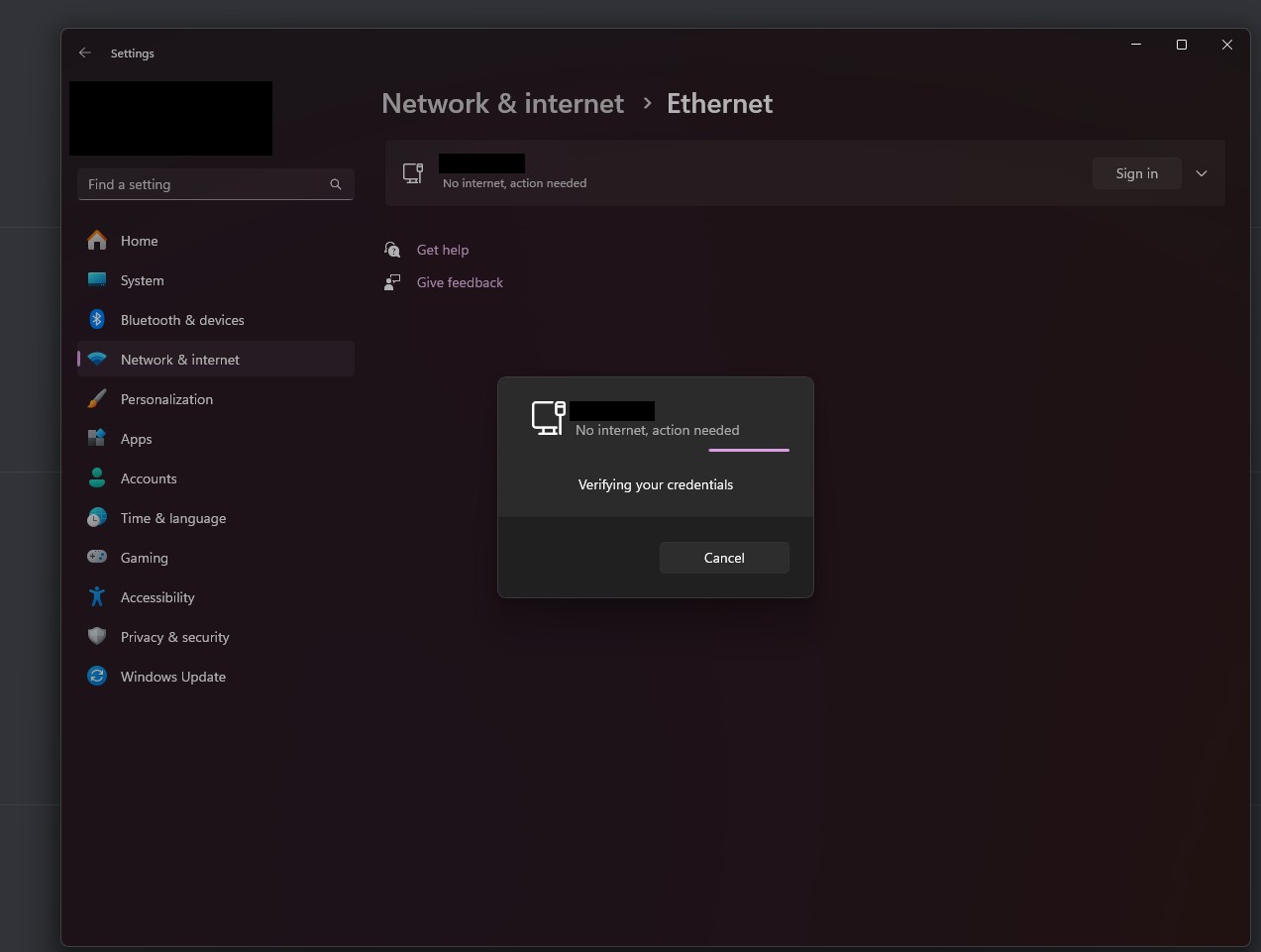The height and width of the screenshot is (952, 1261).
Task: Click the Find a setting search box
Action: 206,184
